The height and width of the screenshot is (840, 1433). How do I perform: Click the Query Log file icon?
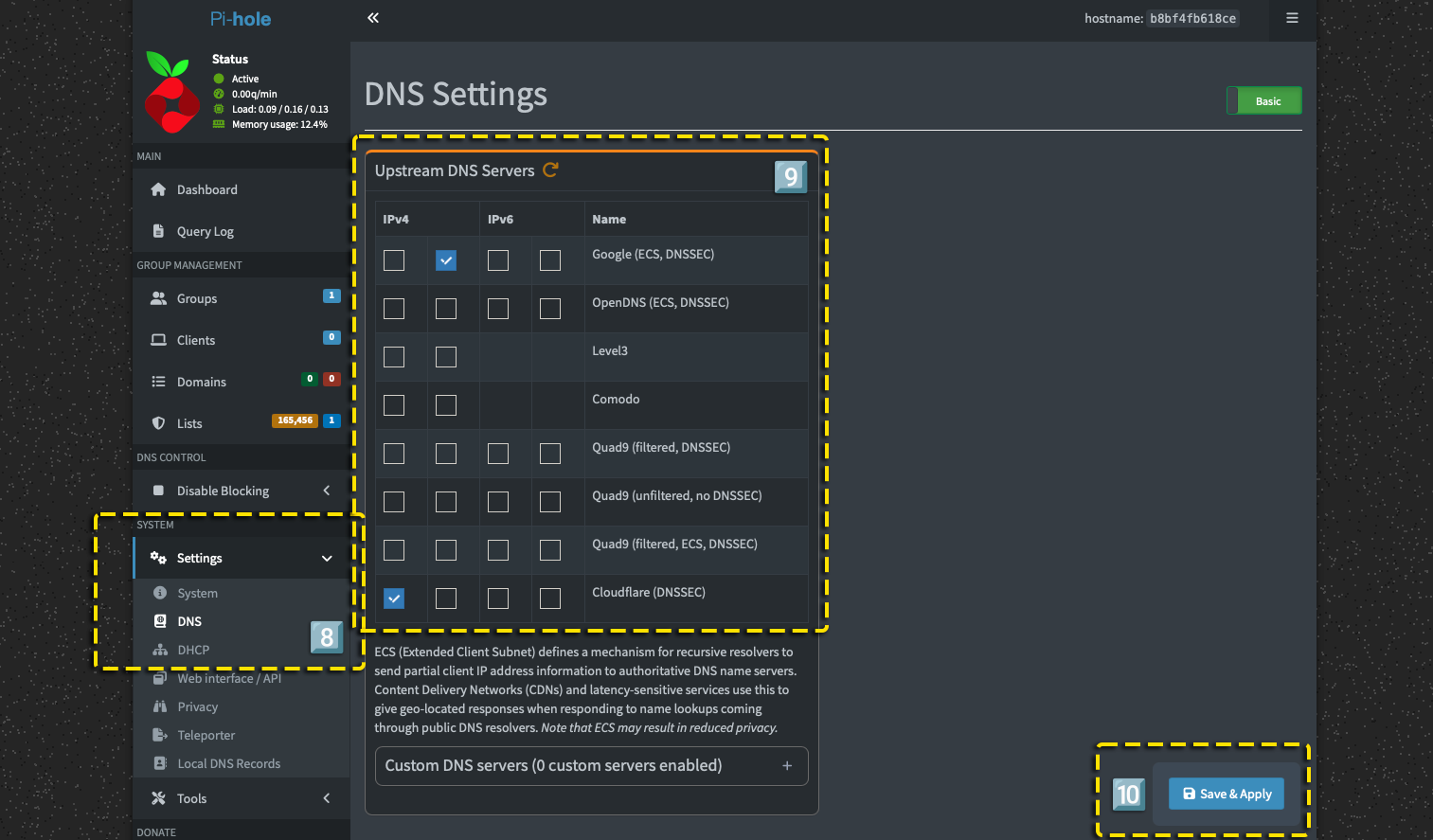click(x=158, y=231)
